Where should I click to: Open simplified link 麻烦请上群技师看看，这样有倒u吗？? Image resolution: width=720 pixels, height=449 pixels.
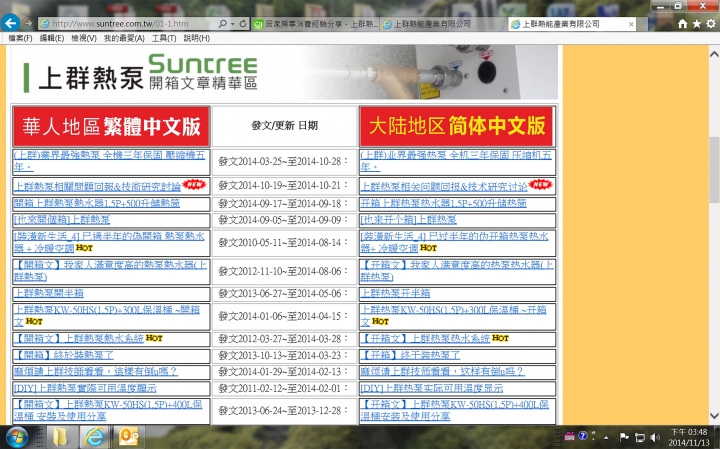point(442,371)
